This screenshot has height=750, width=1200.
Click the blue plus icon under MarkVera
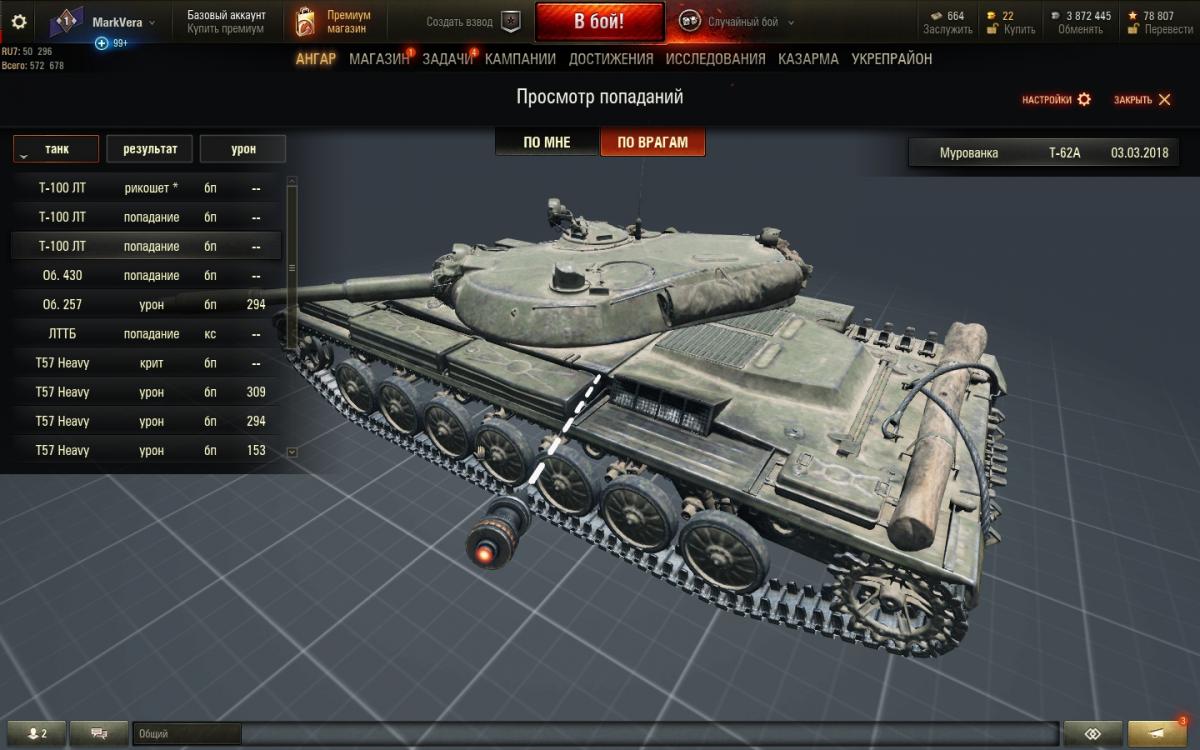(102, 44)
